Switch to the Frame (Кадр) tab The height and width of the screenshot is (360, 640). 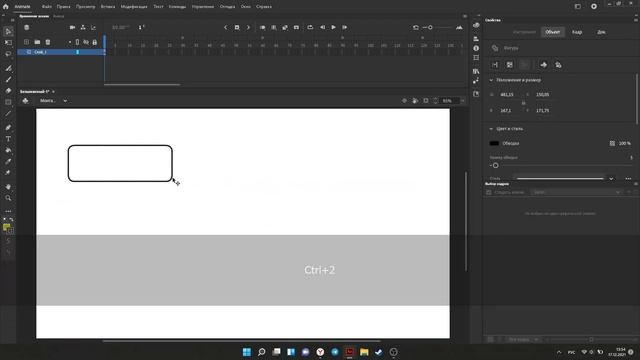577,32
